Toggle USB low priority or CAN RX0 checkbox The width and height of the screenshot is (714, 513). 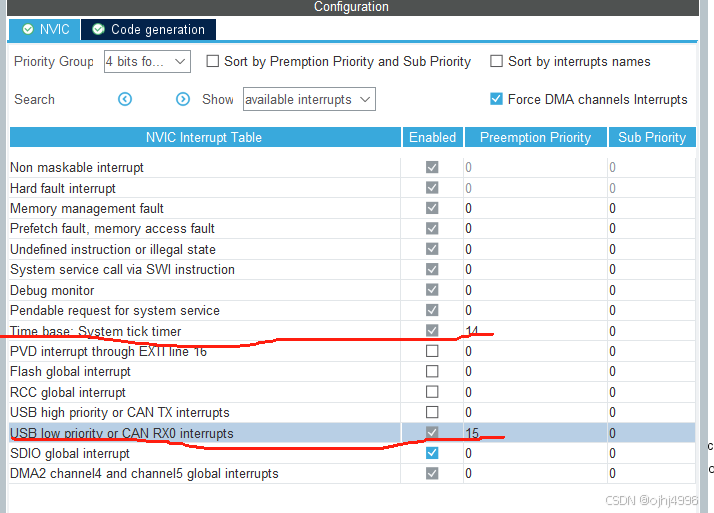(432, 432)
